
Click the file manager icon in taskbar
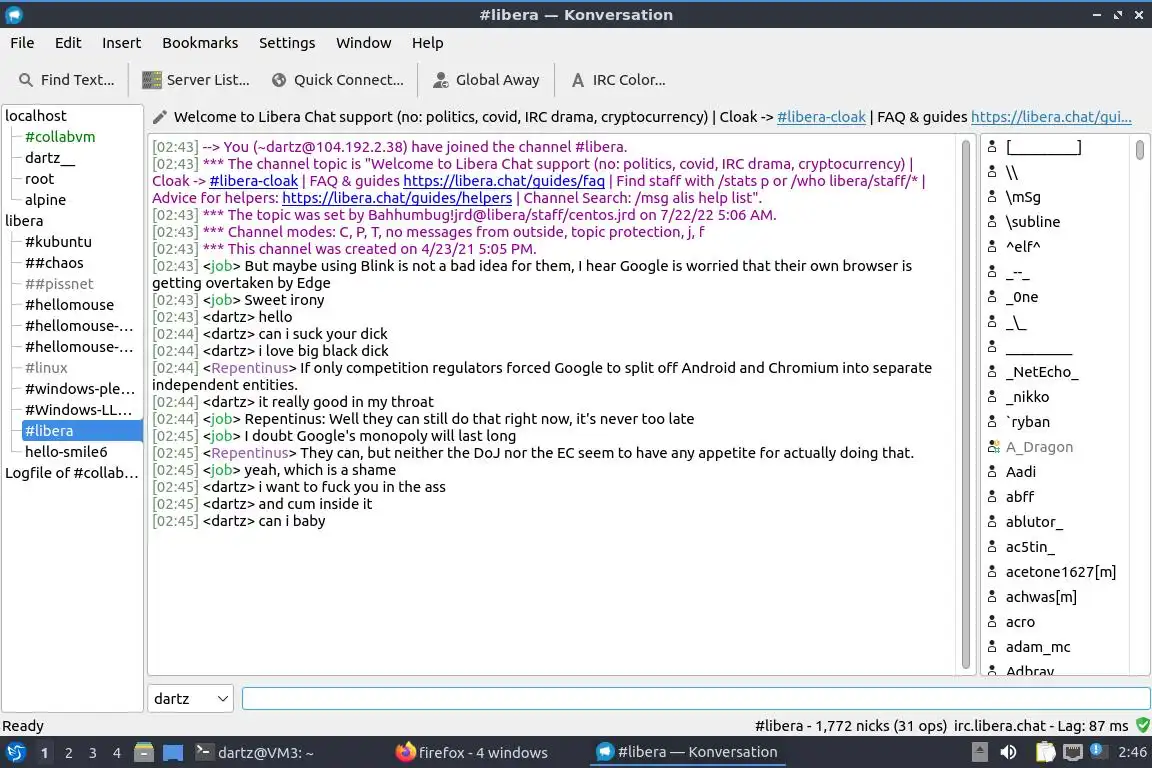(x=144, y=753)
